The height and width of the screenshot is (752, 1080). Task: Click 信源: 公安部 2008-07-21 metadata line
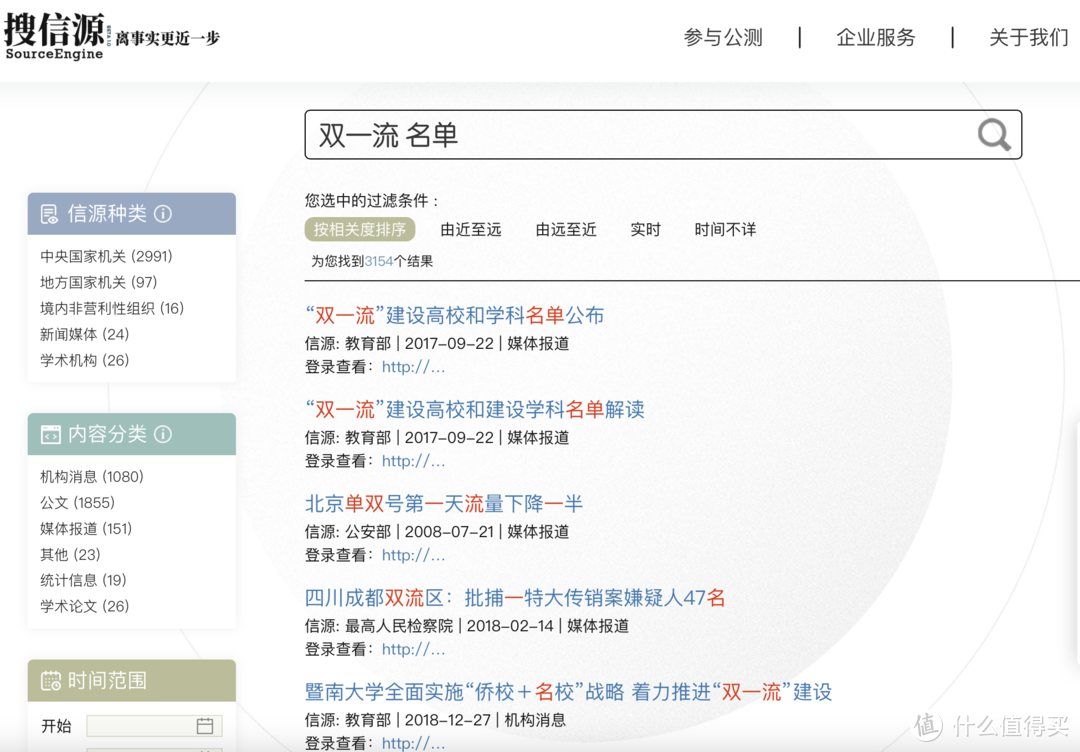(437, 532)
